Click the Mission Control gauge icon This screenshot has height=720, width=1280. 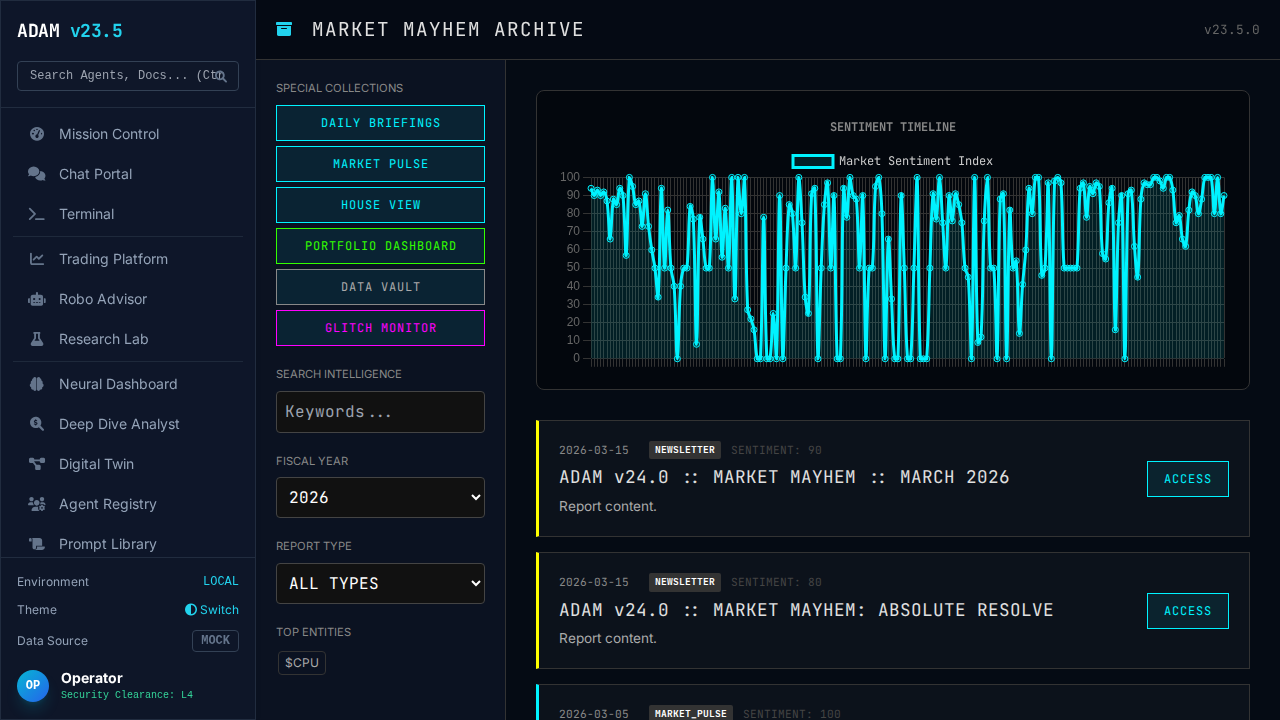[x=37, y=134]
